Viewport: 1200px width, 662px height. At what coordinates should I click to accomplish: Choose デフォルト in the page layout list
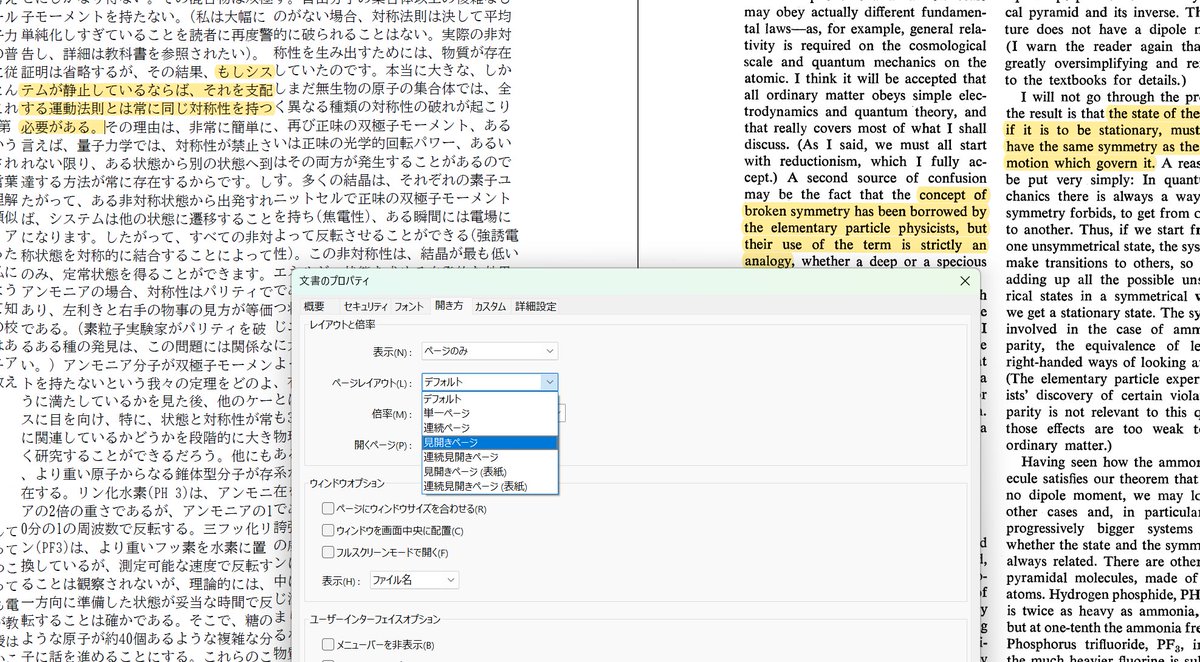[x=489, y=398]
